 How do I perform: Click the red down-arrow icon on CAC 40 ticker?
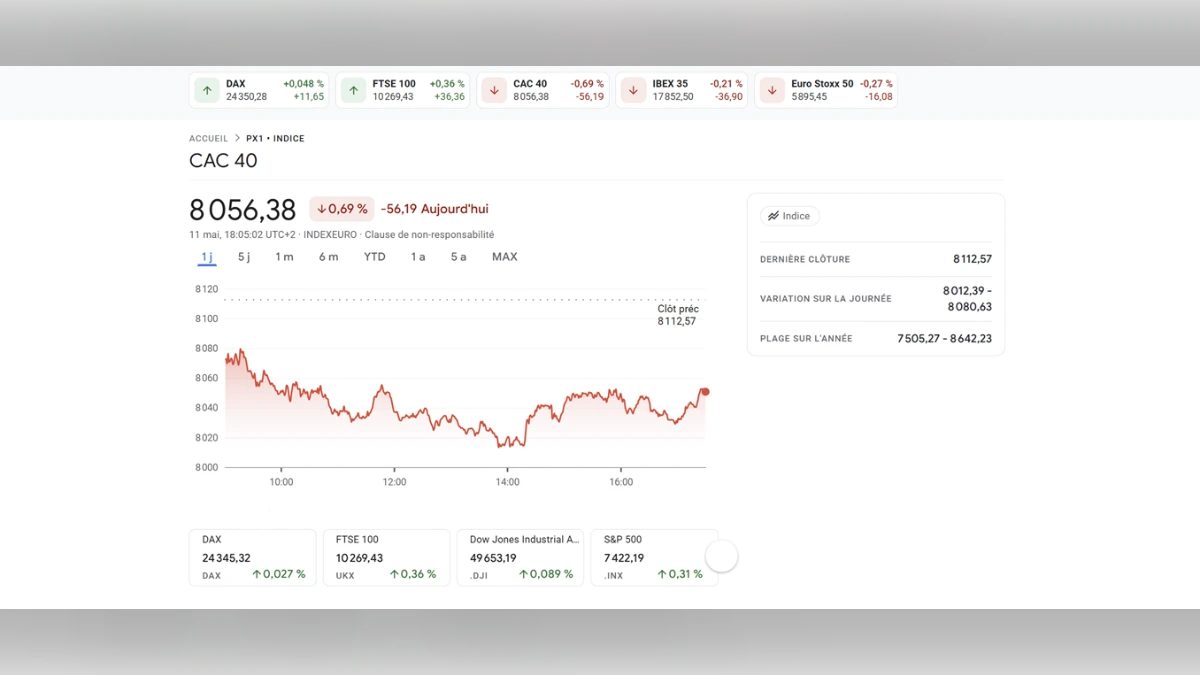(494, 90)
